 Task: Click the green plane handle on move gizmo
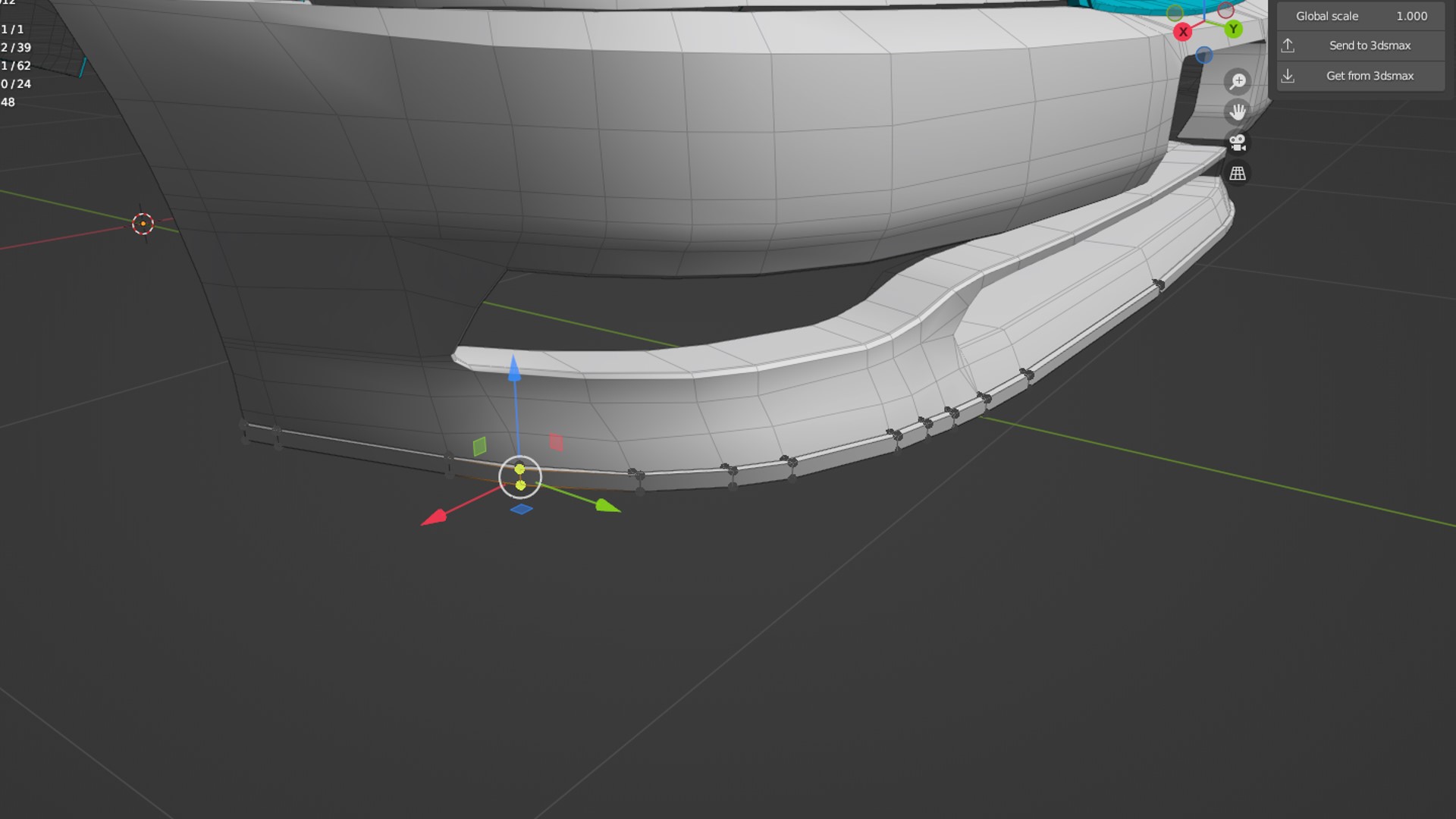coord(479,446)
